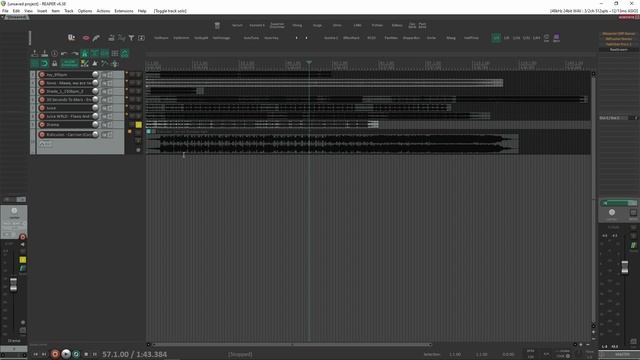640x360 pixels.
Task: Select the 1/64 grid button
Action: pos(536,38)
